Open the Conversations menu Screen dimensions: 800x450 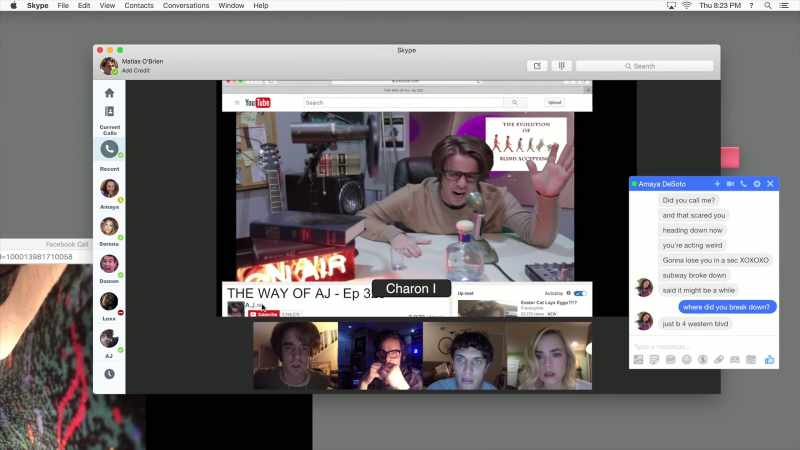click(186, 6)
